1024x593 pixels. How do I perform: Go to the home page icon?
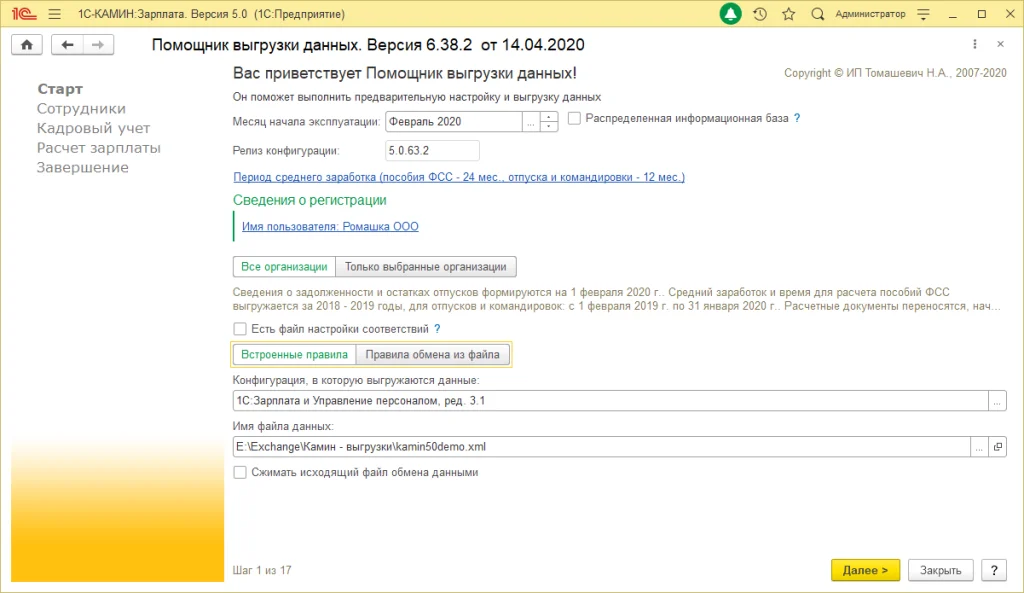(x=27, y=44)
